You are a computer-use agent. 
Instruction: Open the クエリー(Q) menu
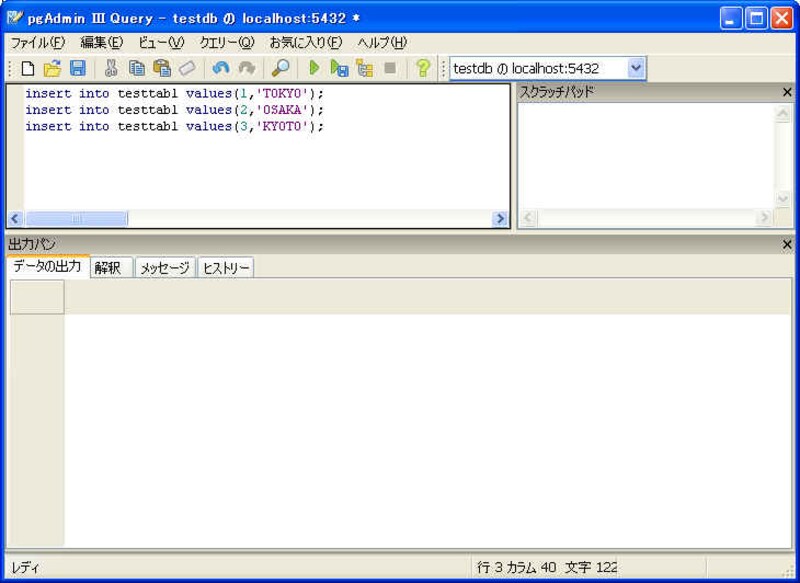click(226, 43)
